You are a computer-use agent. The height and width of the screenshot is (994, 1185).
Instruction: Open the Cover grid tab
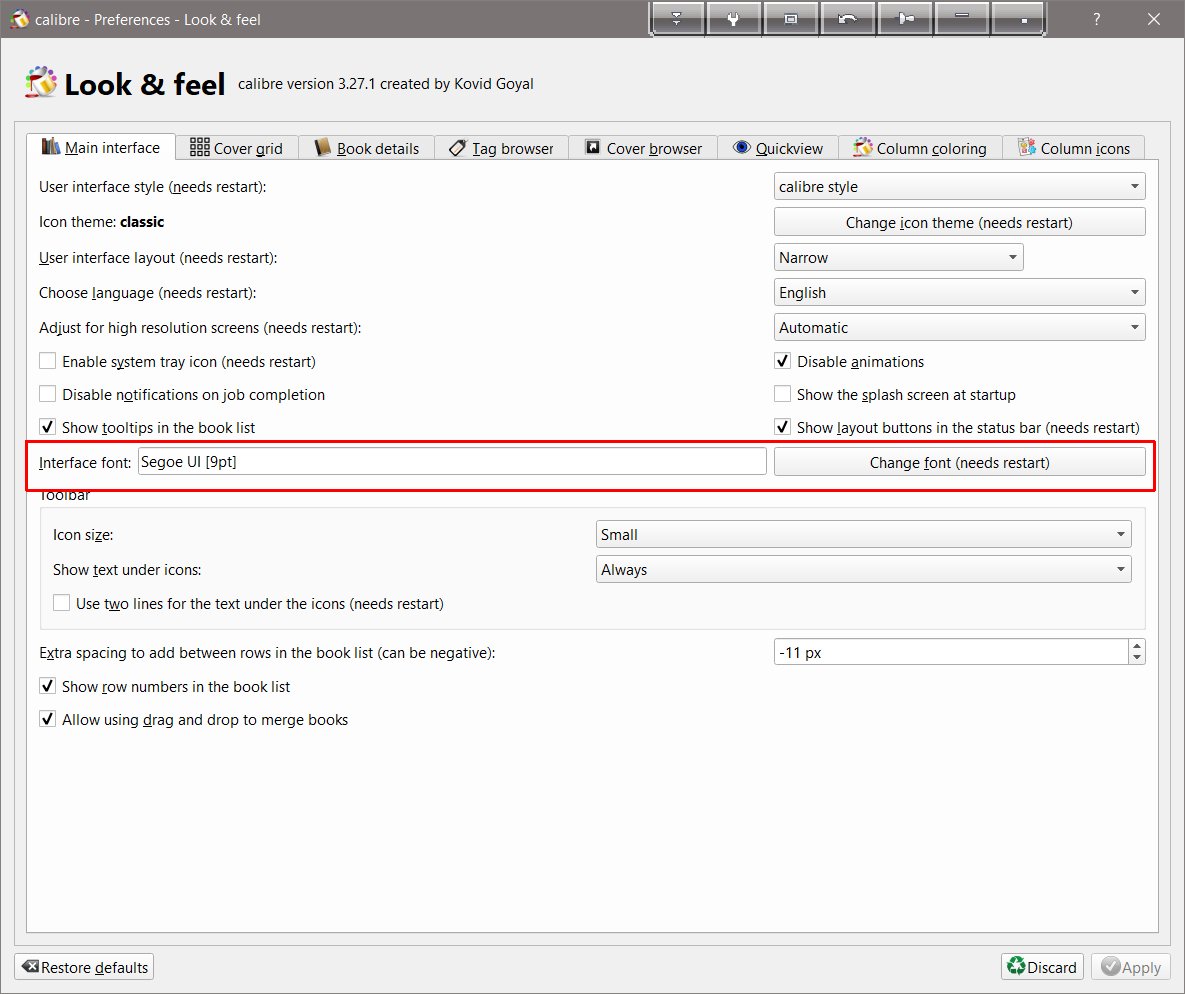click(x=237, y=148)
